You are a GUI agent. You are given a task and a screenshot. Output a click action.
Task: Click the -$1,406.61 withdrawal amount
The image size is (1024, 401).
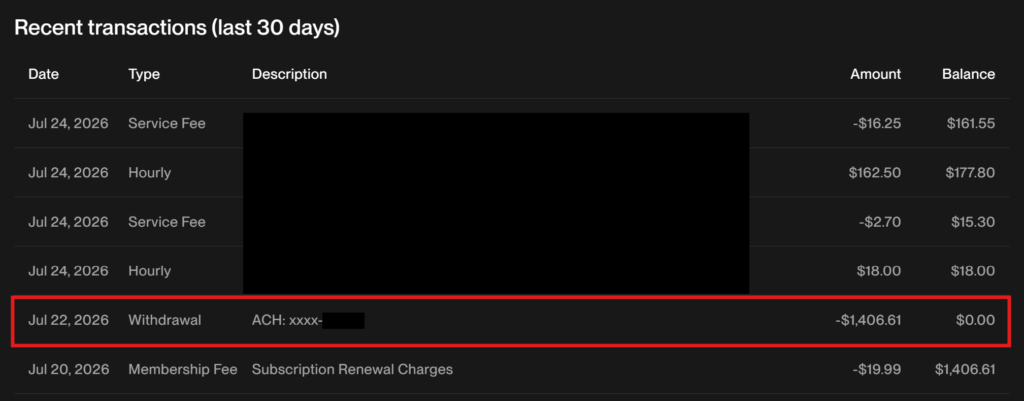click(868, 320)
